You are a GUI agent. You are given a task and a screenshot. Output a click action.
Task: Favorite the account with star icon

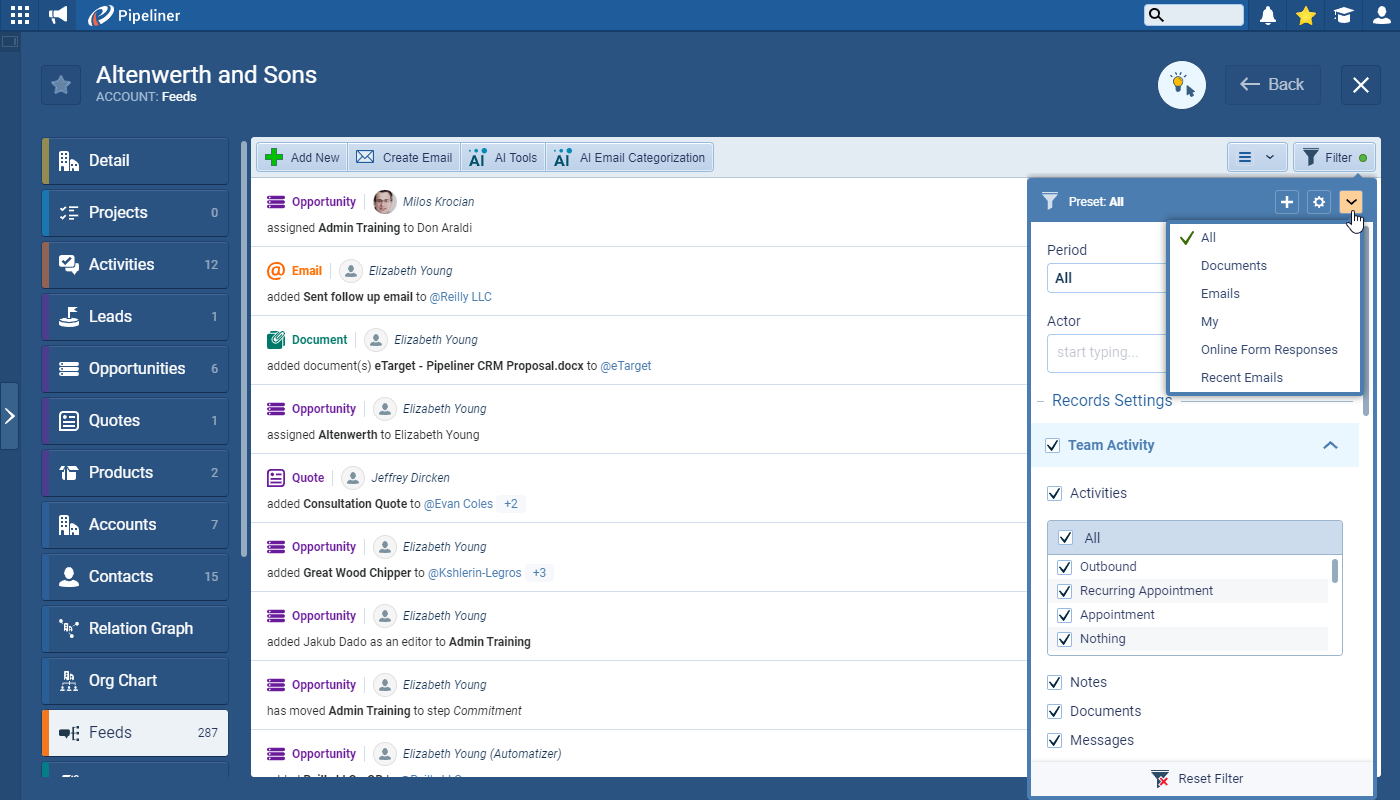[61, 85]
